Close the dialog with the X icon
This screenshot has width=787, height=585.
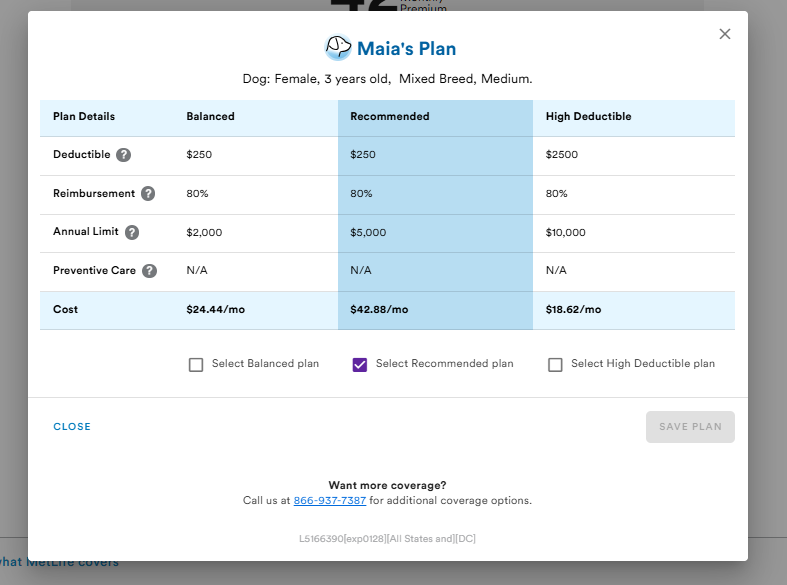tap(725, 34)
